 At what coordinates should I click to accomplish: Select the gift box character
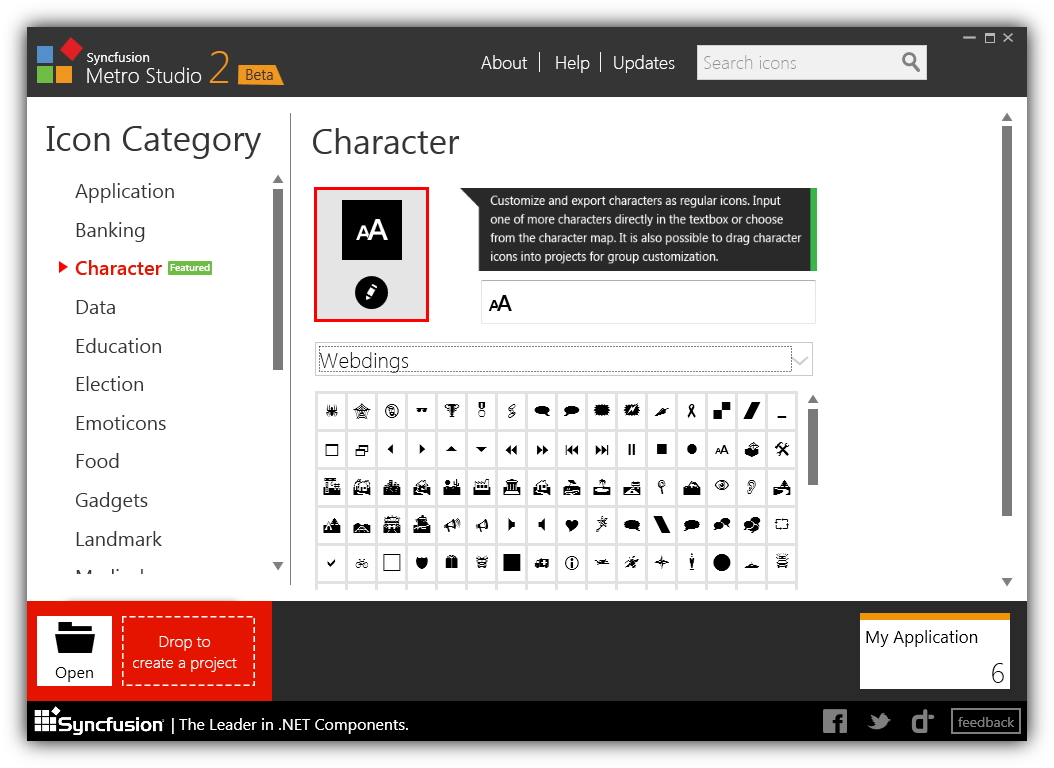point(452,563)
